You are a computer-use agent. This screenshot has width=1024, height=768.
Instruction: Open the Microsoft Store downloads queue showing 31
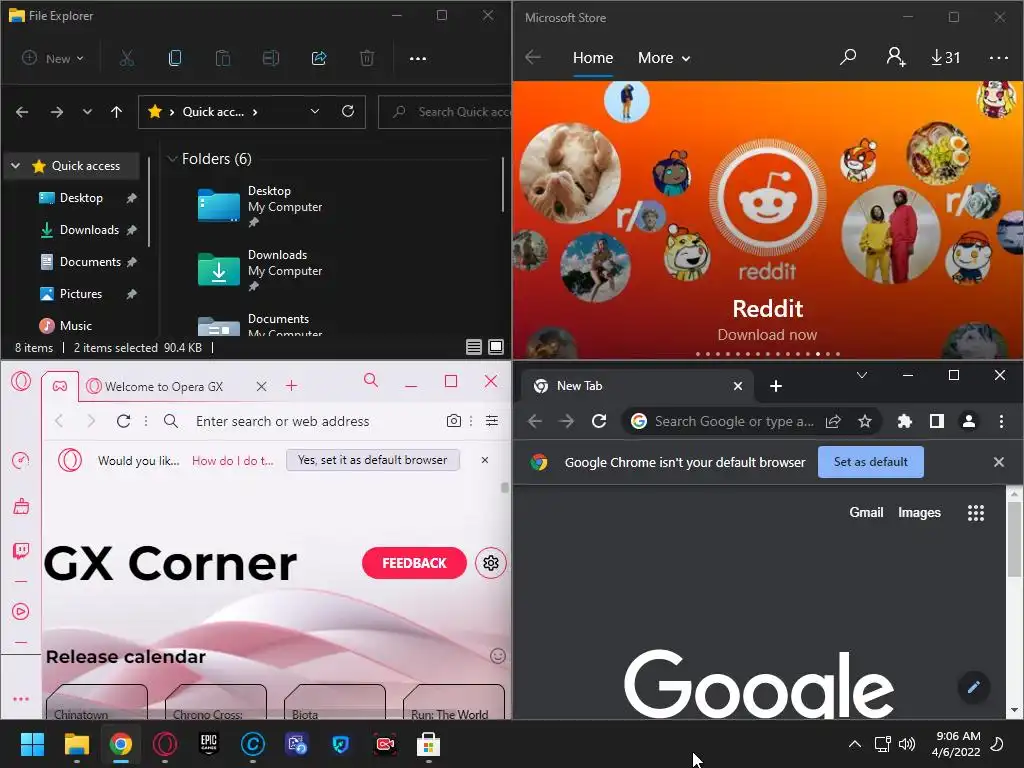point(946,57)
